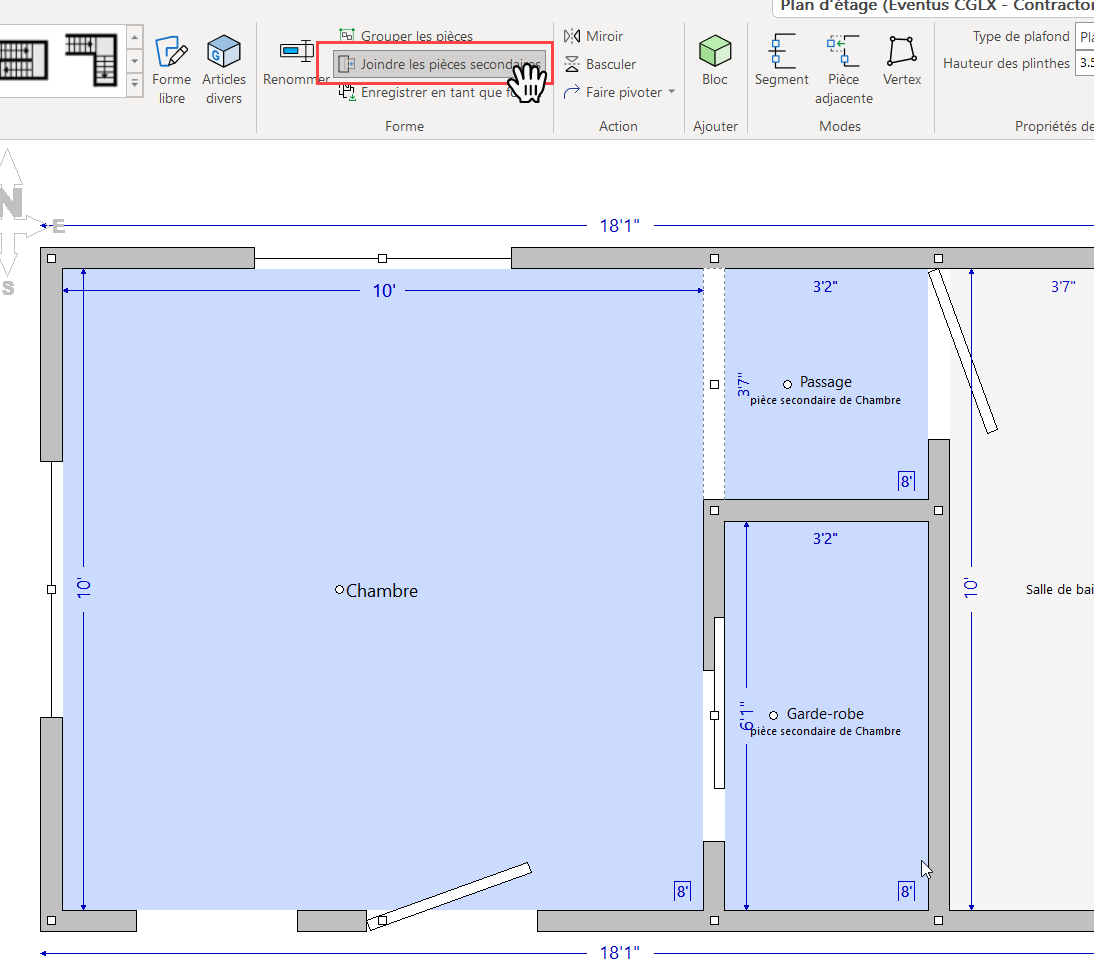1094x961 pixels.
Task: Click Grouper les pièces
Action: pos(406,36)
